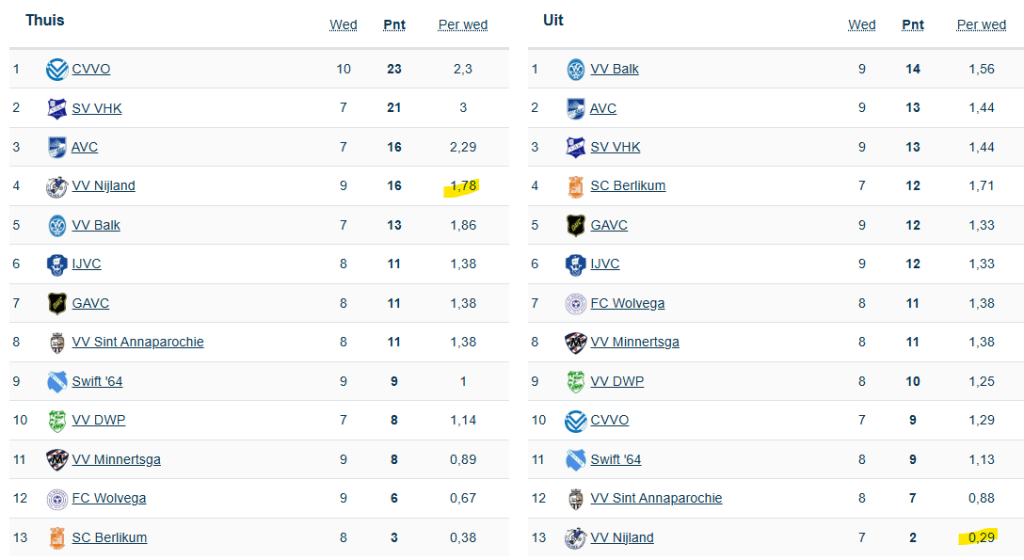Click VV Nijland logo in the Thuis table
Screen dimensions: 1024x560
[x=57, y=187]
